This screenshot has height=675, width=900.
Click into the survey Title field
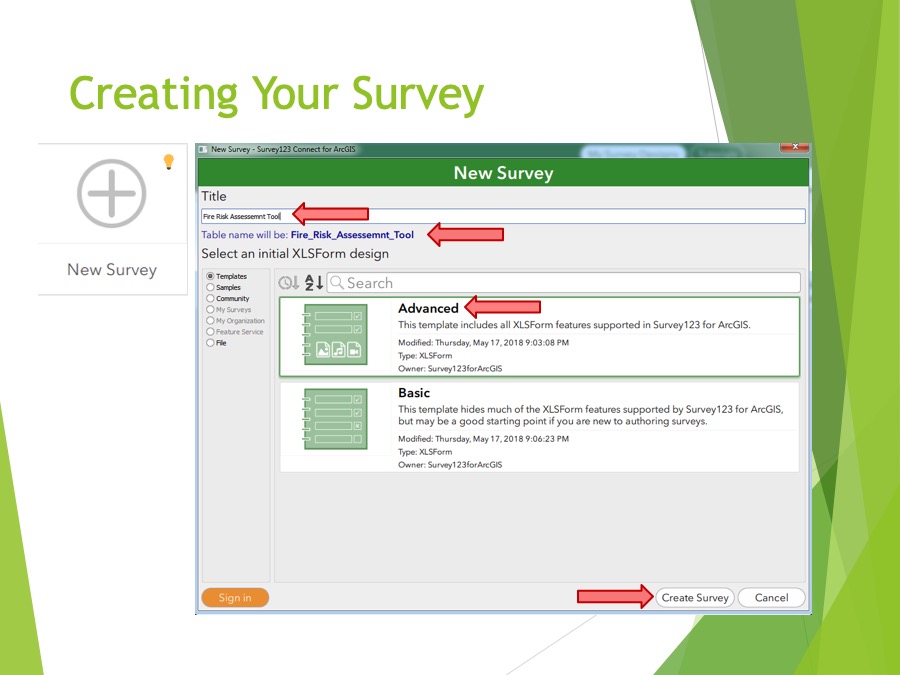[503, 216]
